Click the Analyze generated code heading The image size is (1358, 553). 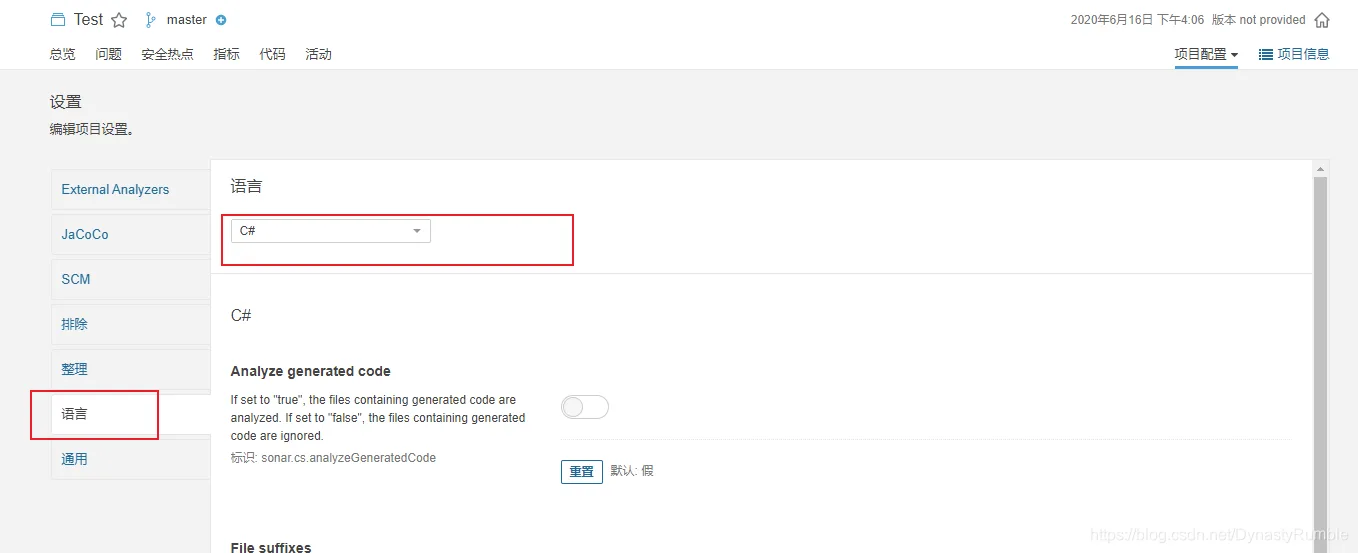310,371
